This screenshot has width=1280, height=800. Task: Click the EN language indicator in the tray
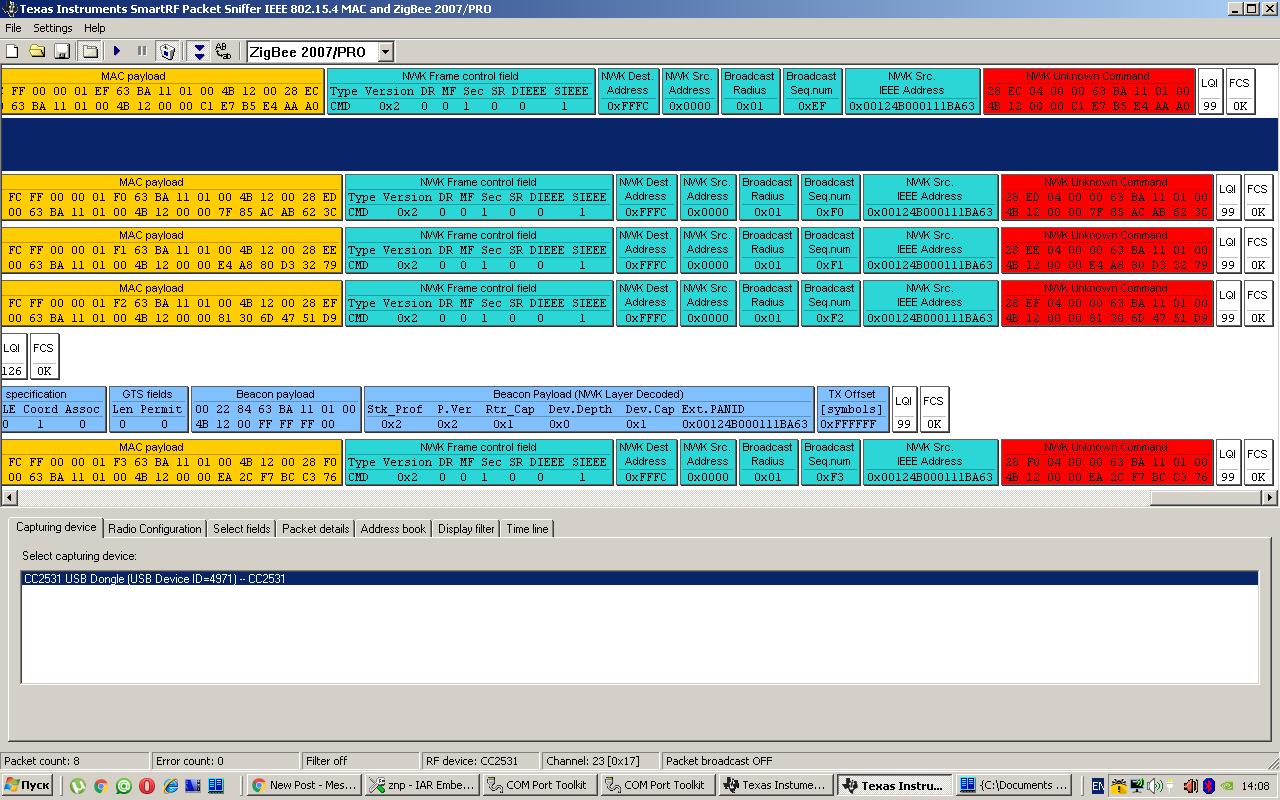[x=1097, y=786]
